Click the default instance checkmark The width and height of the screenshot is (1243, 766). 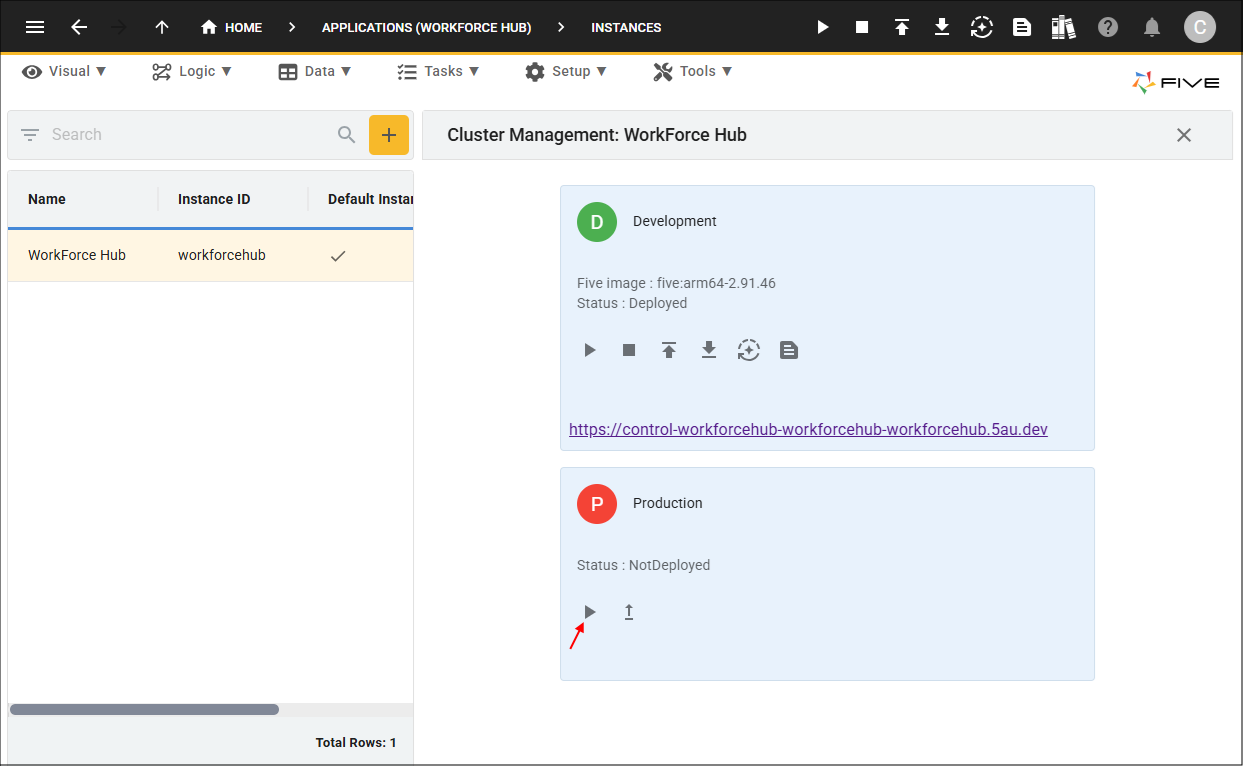pos(338,256)
